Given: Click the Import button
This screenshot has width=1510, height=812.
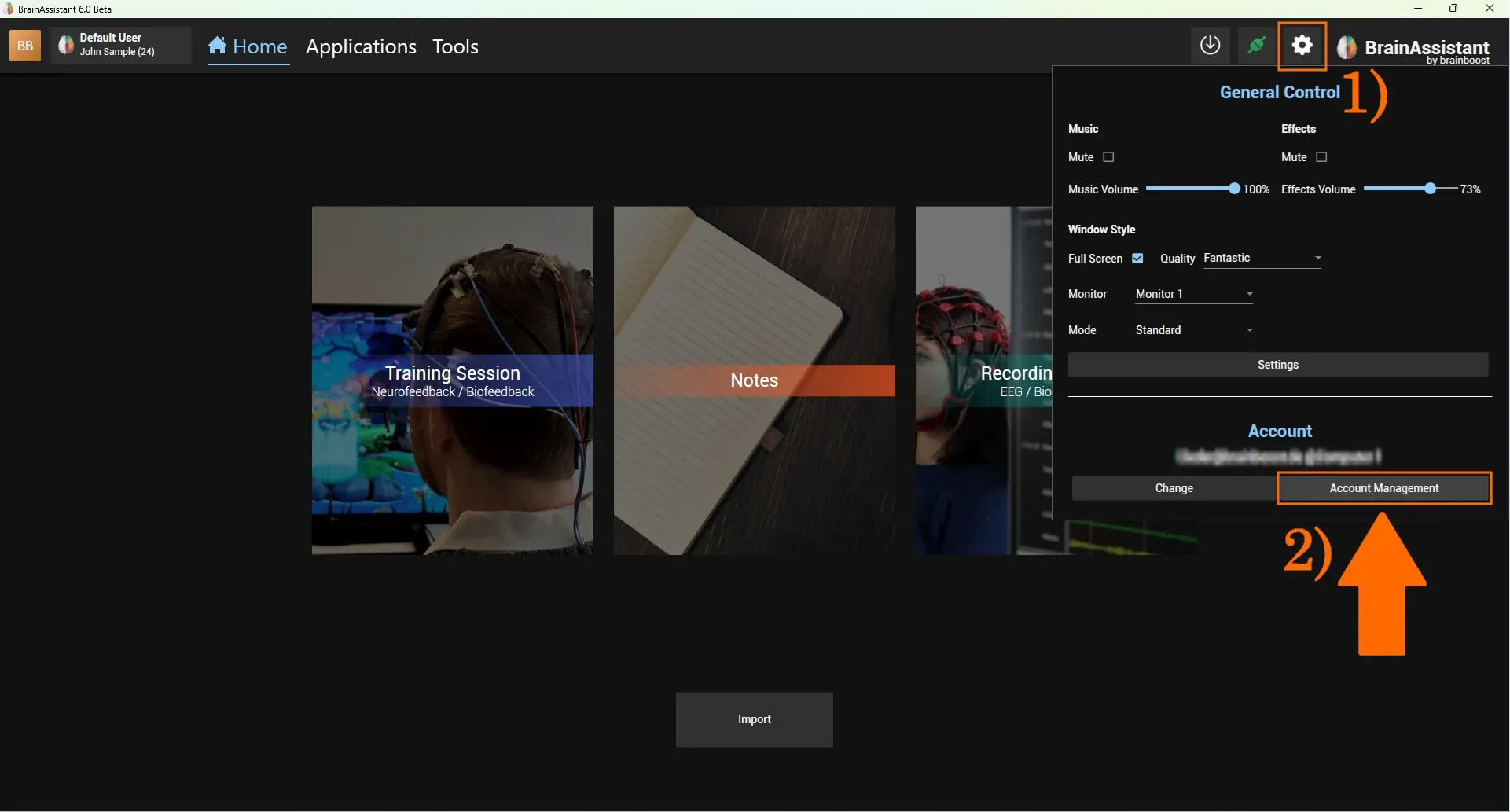Looking at the screenshot, I should (755, 719).
